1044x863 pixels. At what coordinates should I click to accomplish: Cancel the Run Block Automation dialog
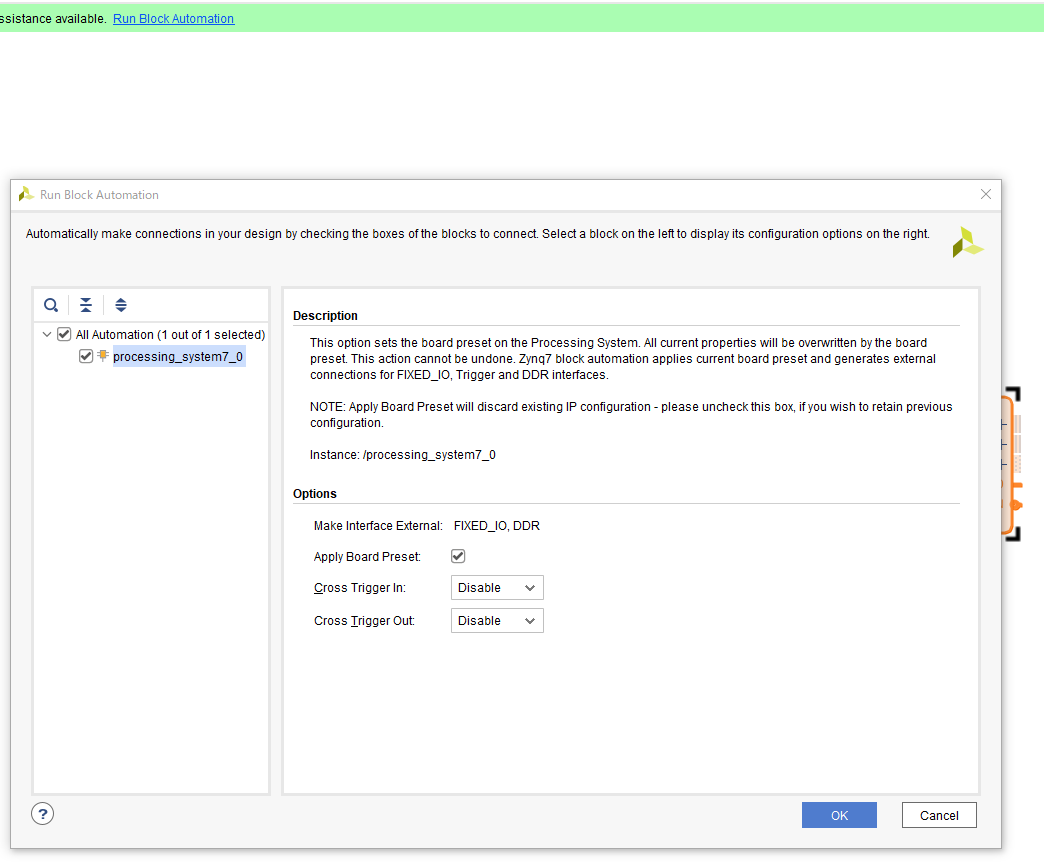(x=939, y=815)
